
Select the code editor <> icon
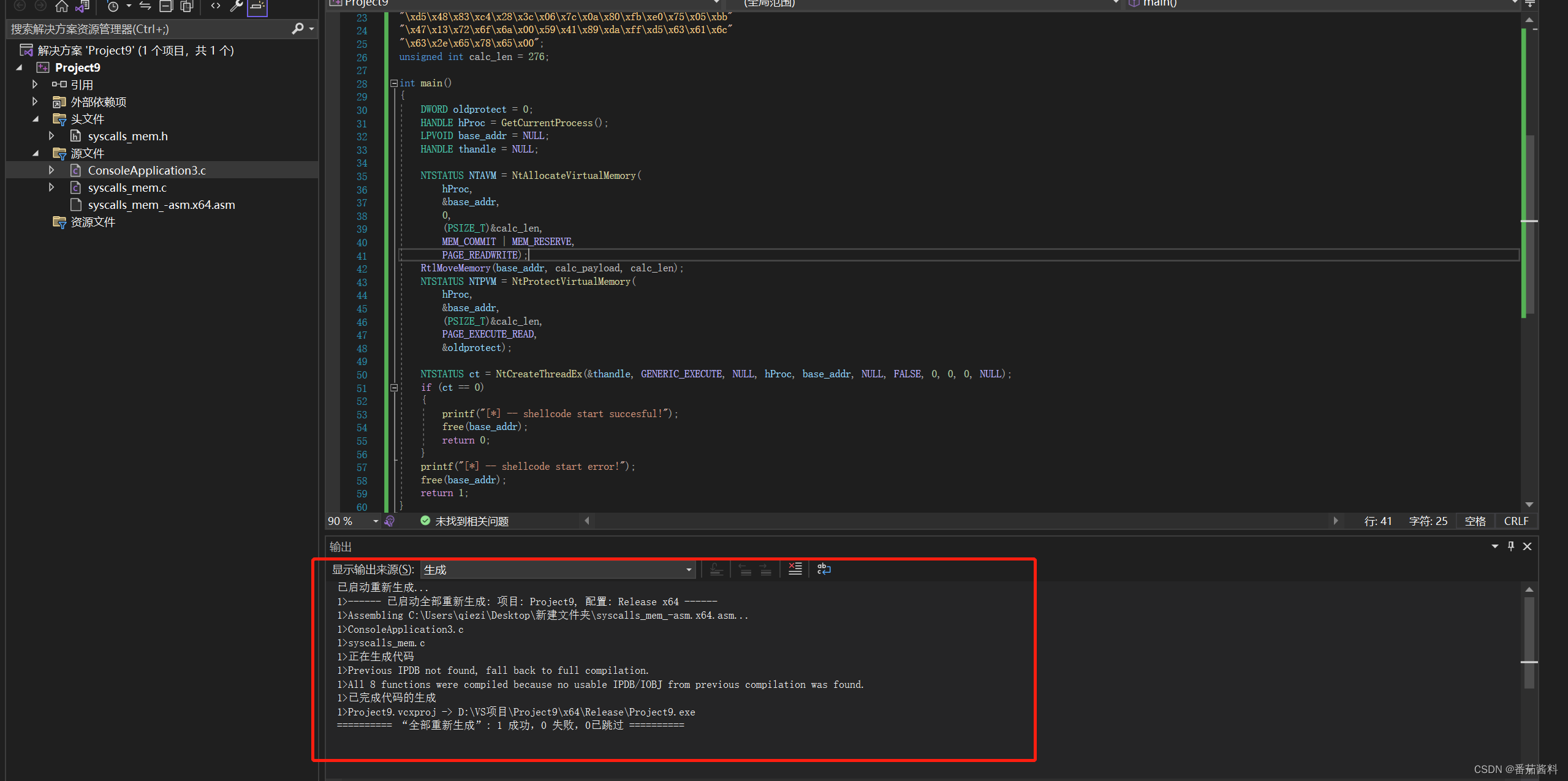point(215,6)
